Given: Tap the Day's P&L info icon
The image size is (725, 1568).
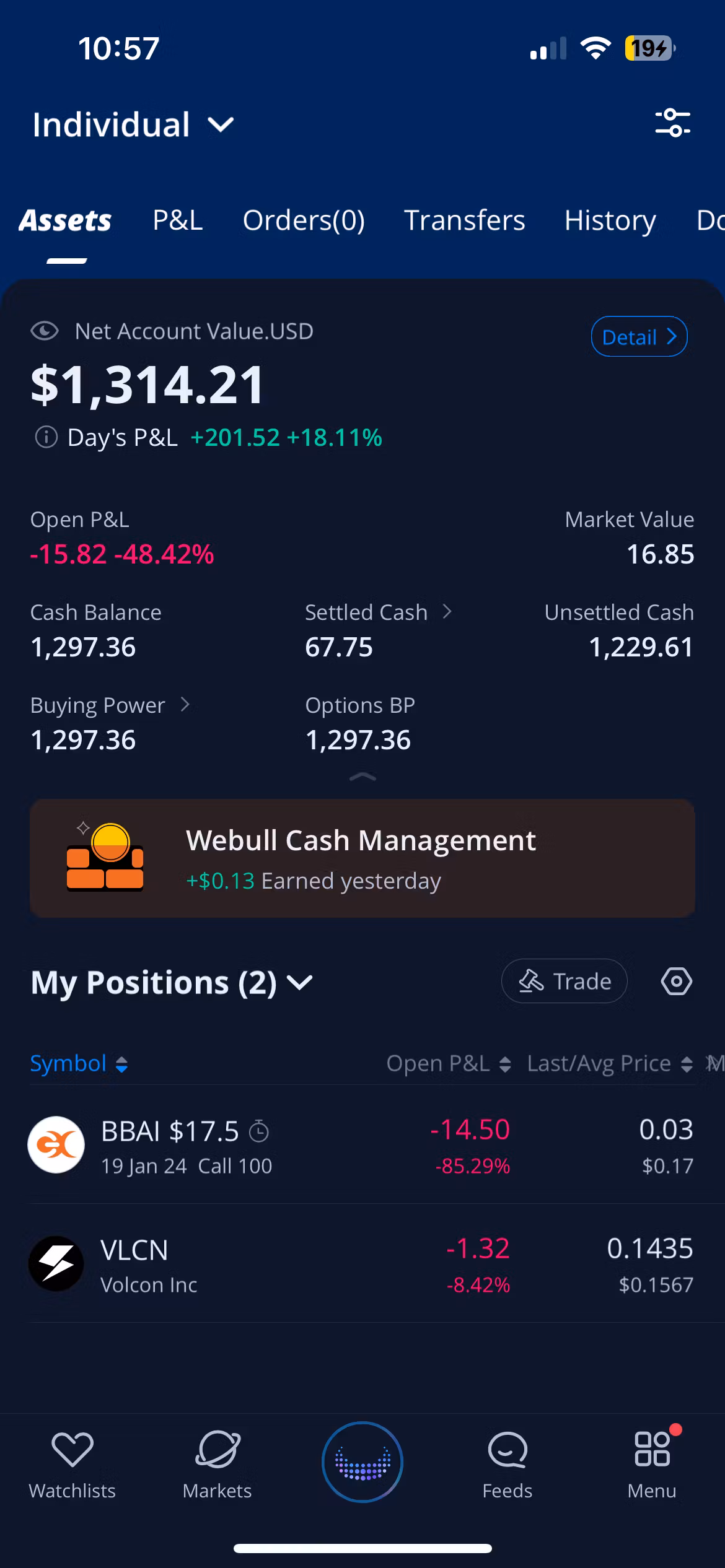Looking at the screenshot, I should 46,437.
